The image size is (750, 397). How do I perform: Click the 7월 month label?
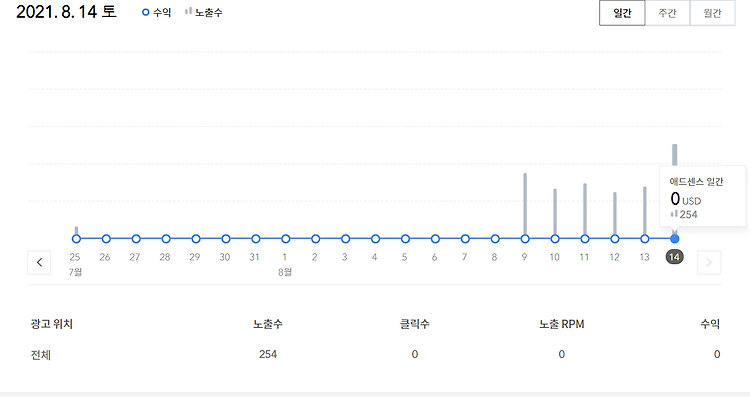76,272
